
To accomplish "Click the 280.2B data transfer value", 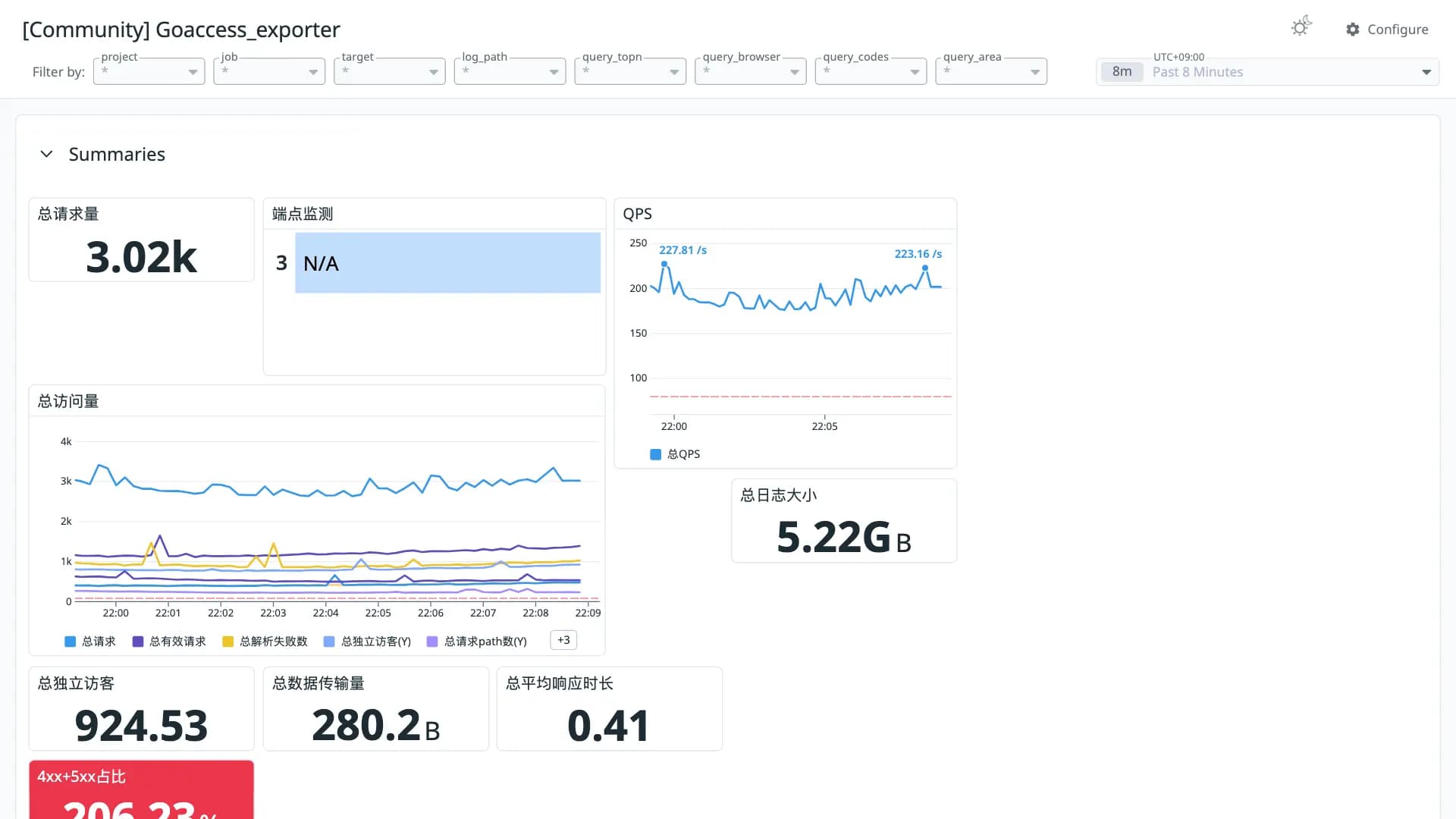I will point(375,726).
